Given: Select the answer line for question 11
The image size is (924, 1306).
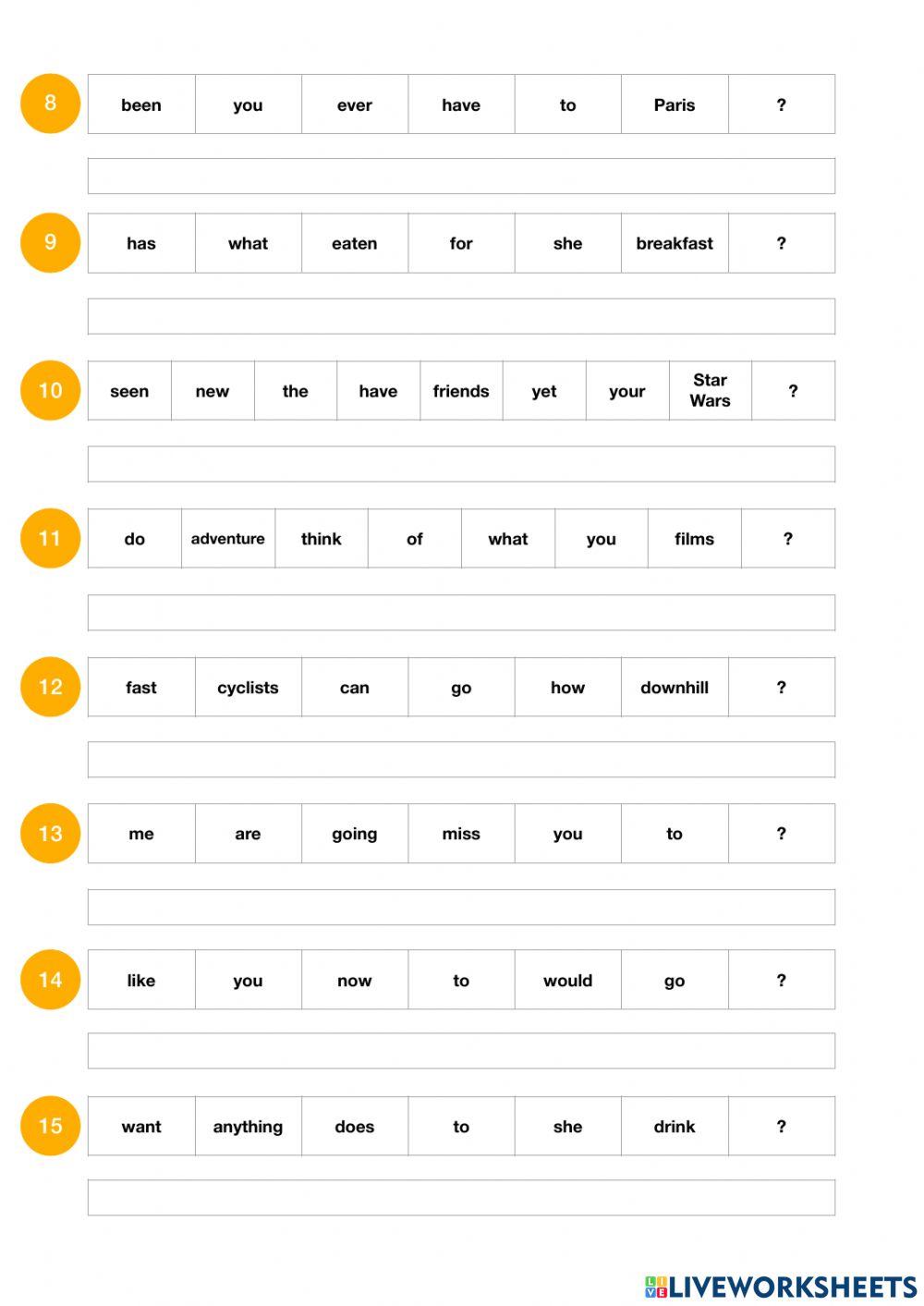Looking at the screenshot, I should pos(461,613).
